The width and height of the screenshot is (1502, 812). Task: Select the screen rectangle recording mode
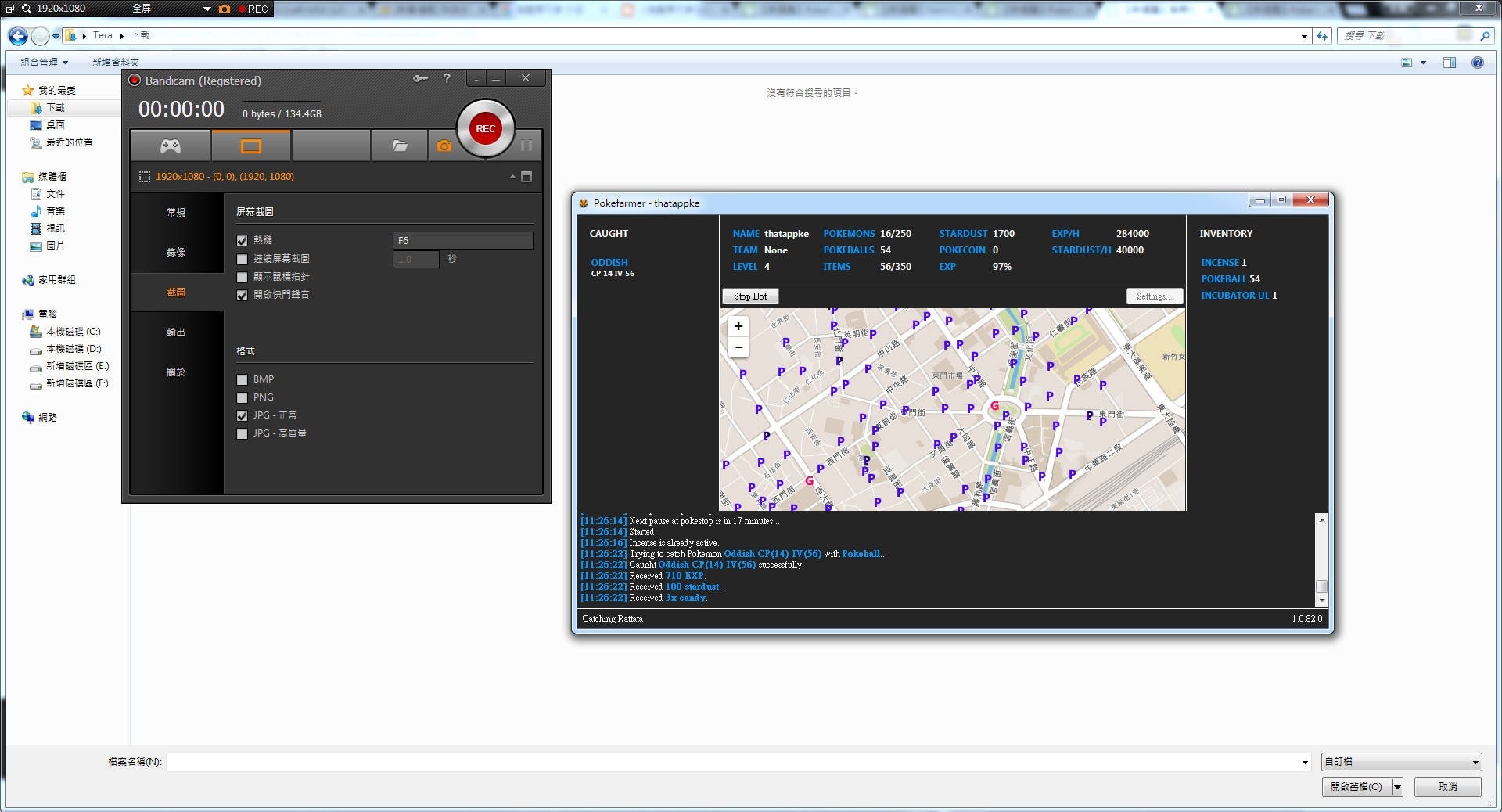point(250,146)
